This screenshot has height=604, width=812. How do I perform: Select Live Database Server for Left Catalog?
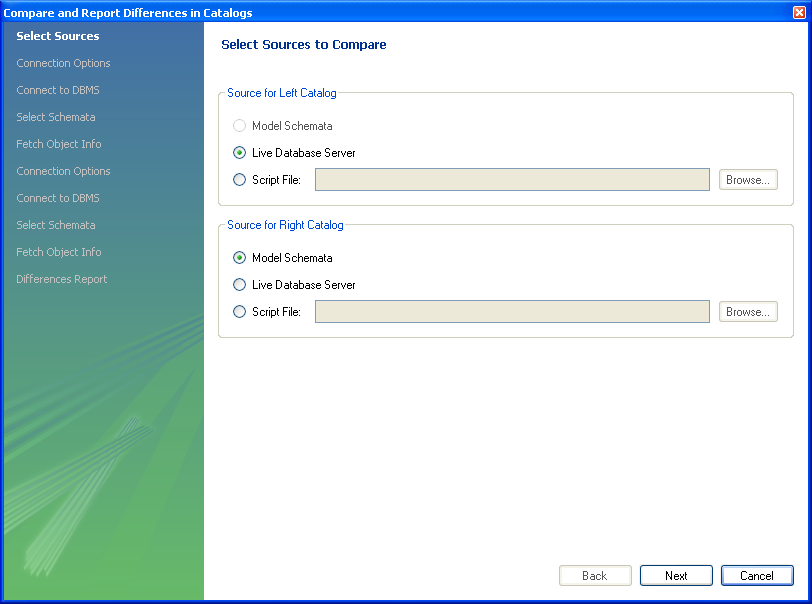pos(239,153)
